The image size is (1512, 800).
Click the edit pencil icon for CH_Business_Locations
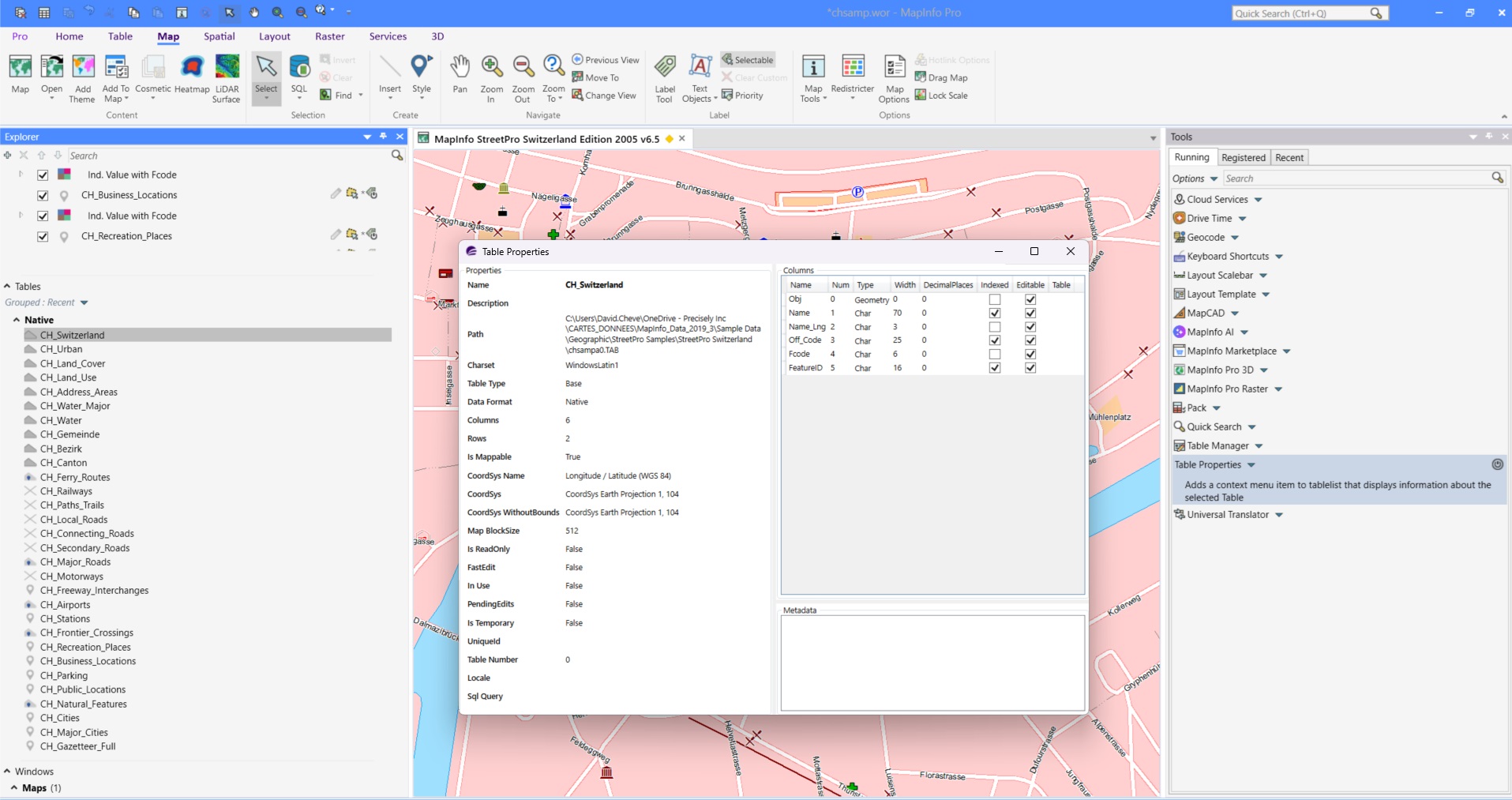pyautogui.click(x=336, y=193)
